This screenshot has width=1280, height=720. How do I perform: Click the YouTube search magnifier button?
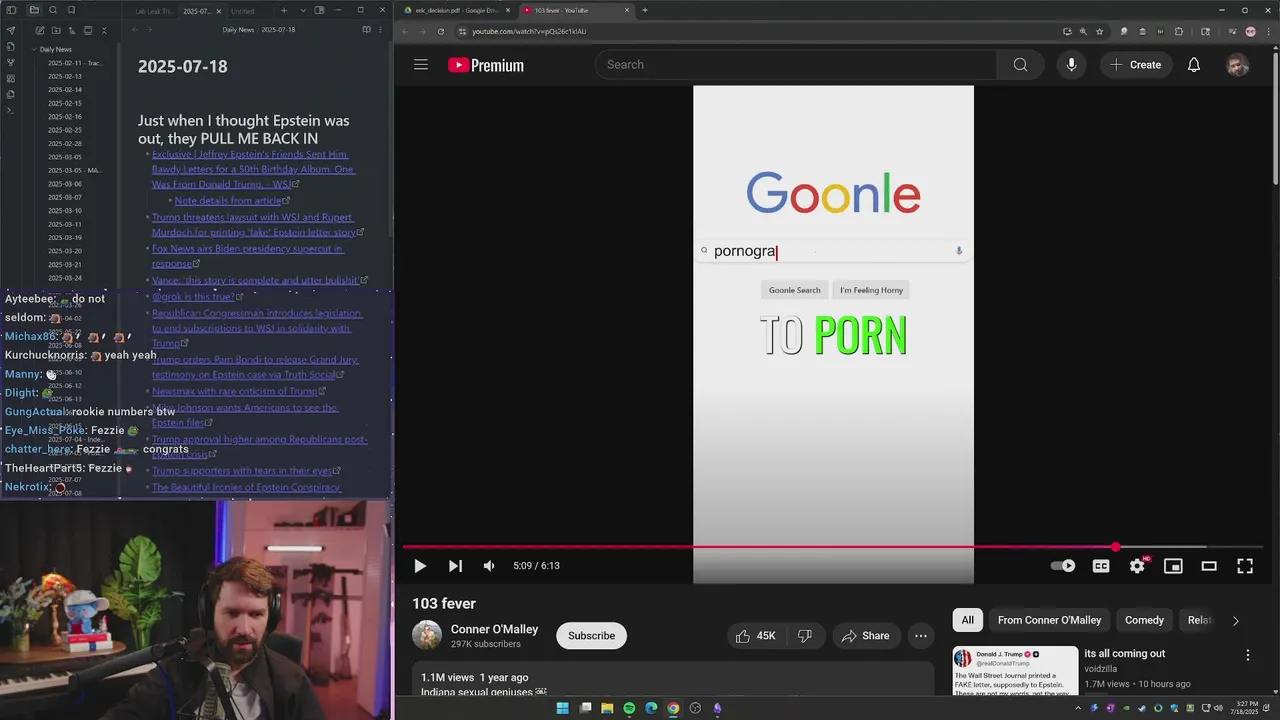pyautogui.click(x=1020, y=65)
